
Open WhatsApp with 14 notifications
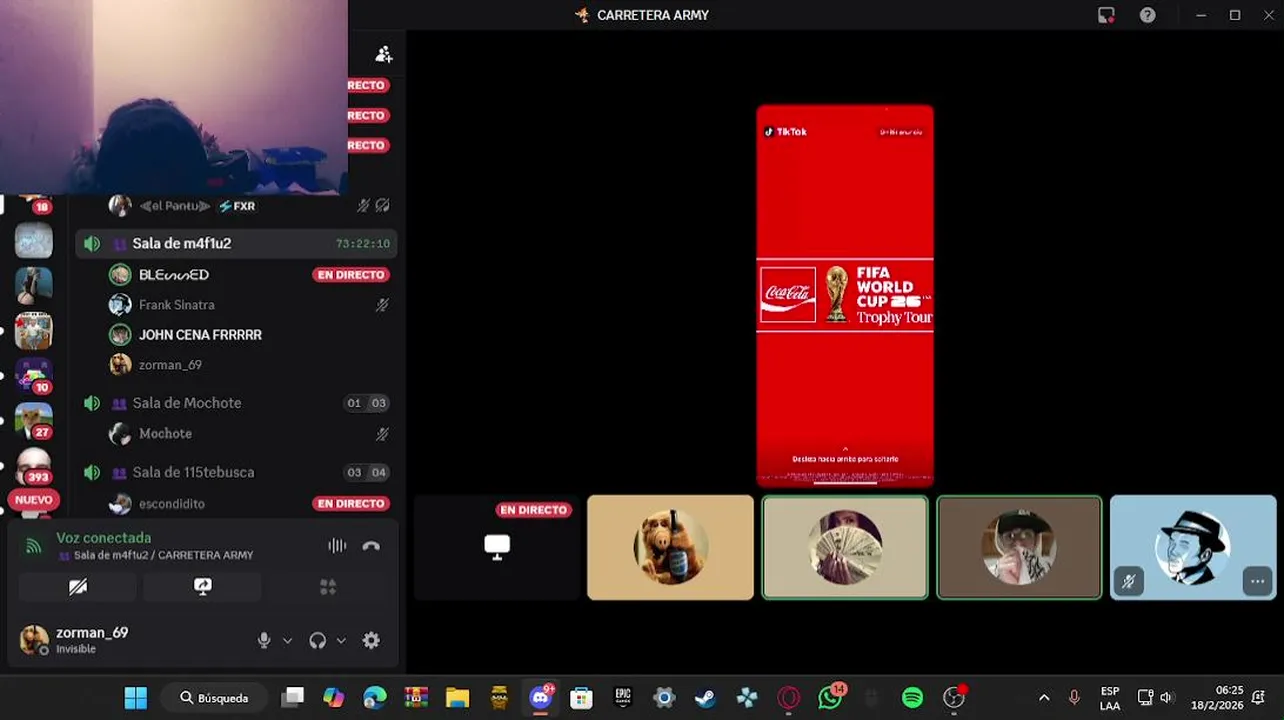[x=831, y=697]
